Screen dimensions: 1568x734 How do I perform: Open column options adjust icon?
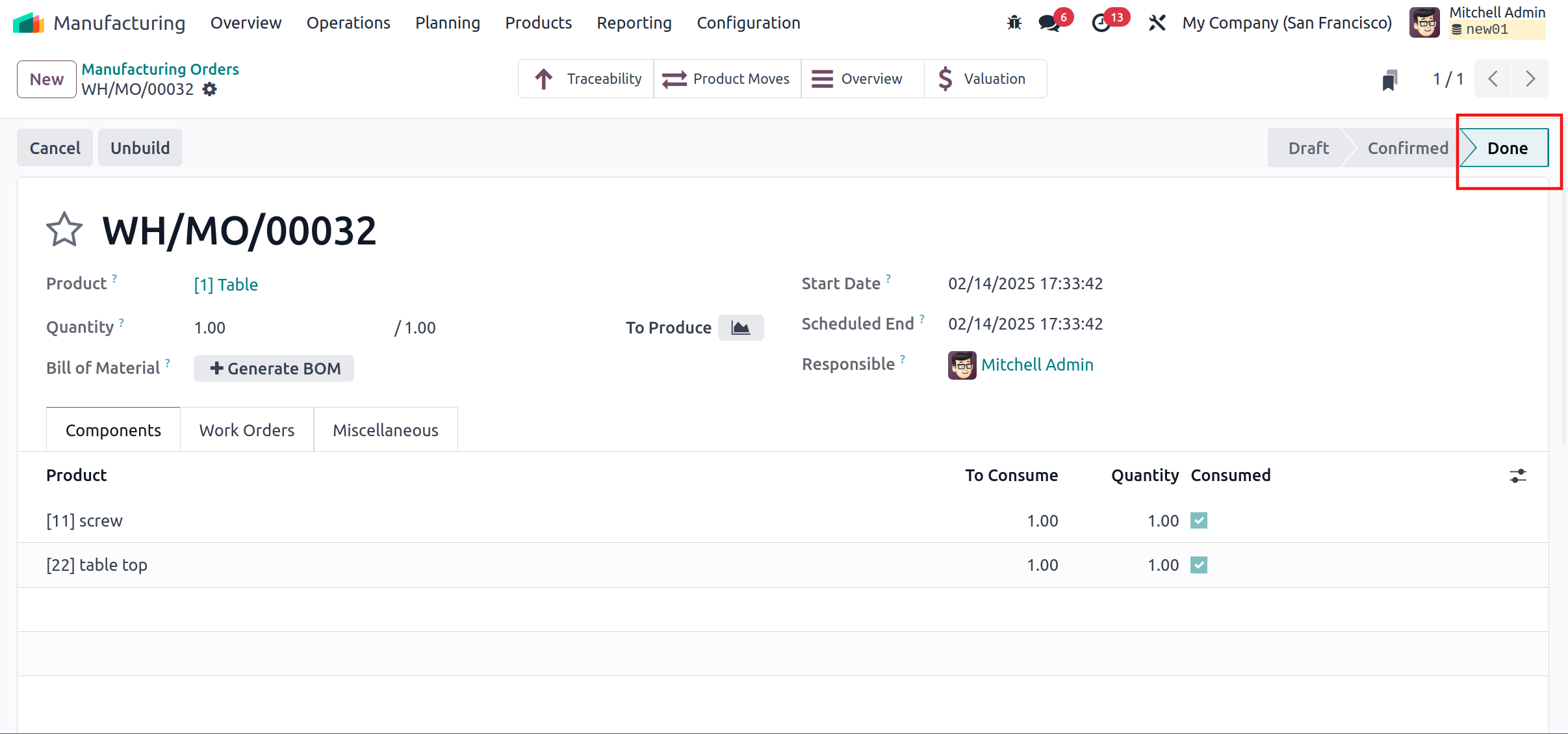1517,476
